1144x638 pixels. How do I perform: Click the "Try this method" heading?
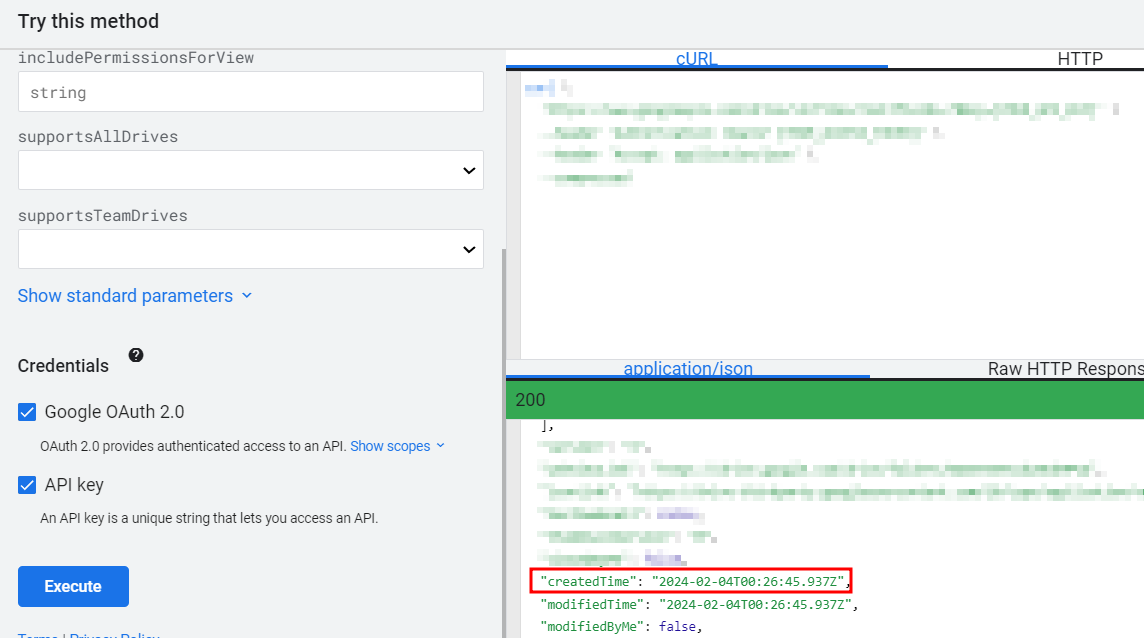pos(88,21)
